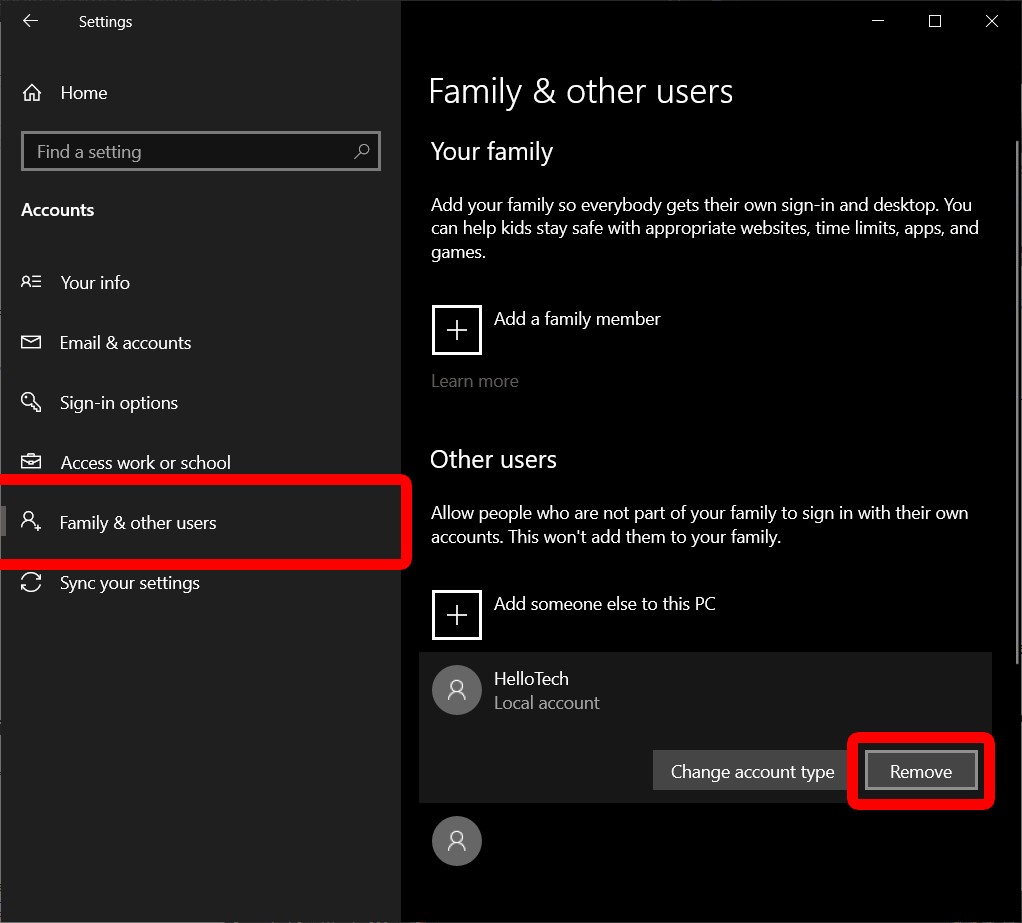Open Sign-in options settings
Image resolution: width=1022 pixels, height=923 pixels.
(120, 403)
